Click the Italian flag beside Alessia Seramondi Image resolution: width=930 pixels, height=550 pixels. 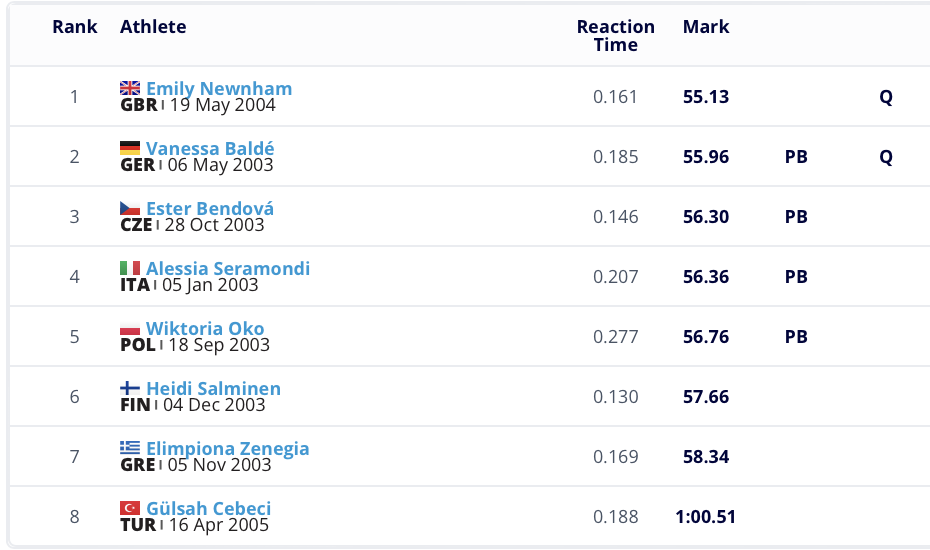130,268
